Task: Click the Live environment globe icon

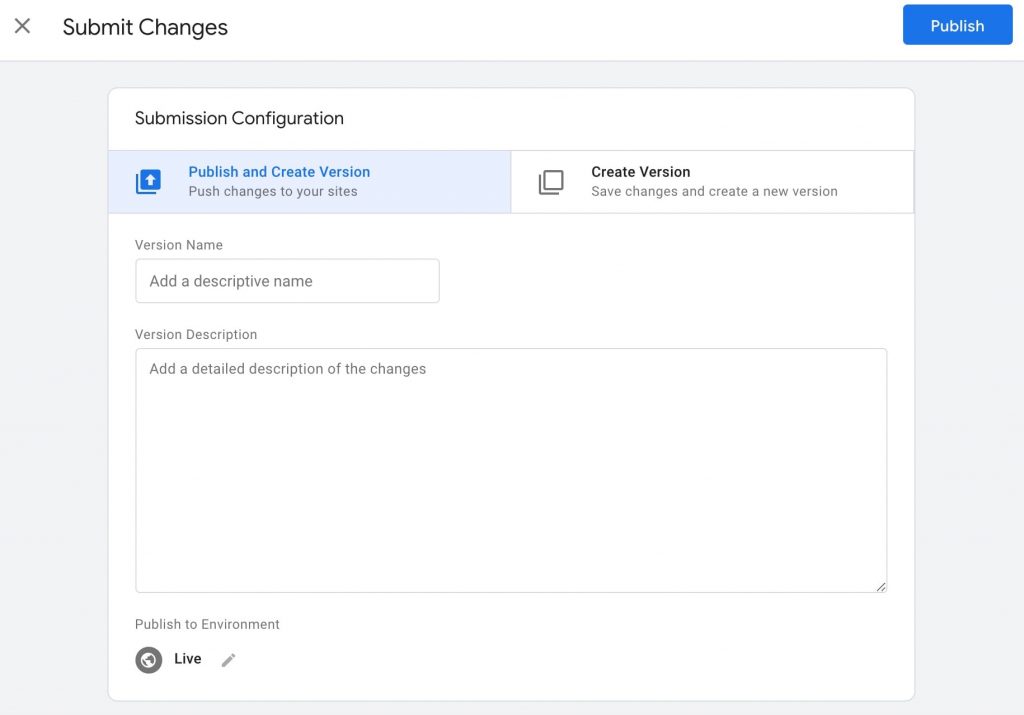Action: [x=149, y=660]
